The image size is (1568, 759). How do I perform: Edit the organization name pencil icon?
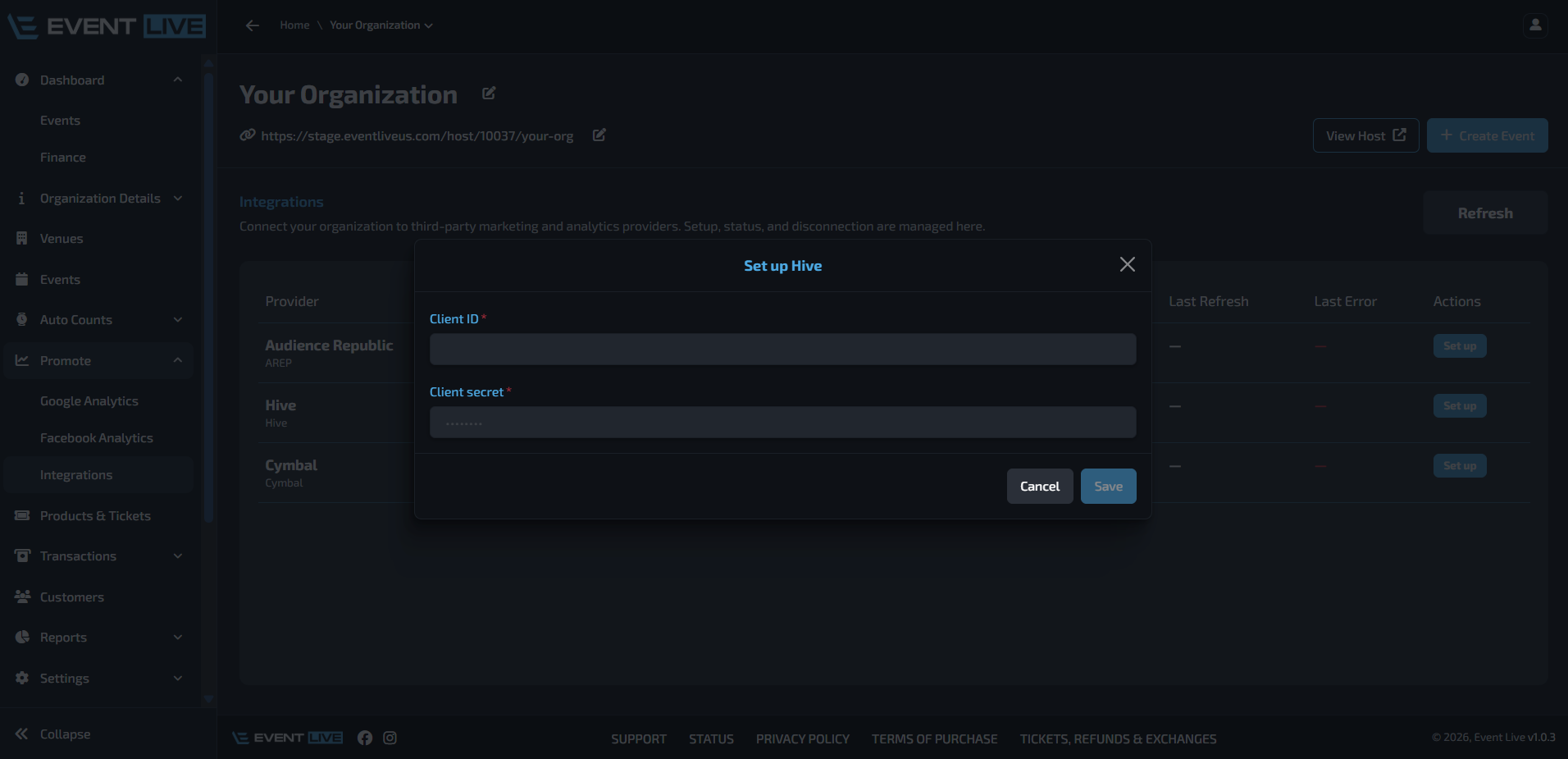[489, 94]
